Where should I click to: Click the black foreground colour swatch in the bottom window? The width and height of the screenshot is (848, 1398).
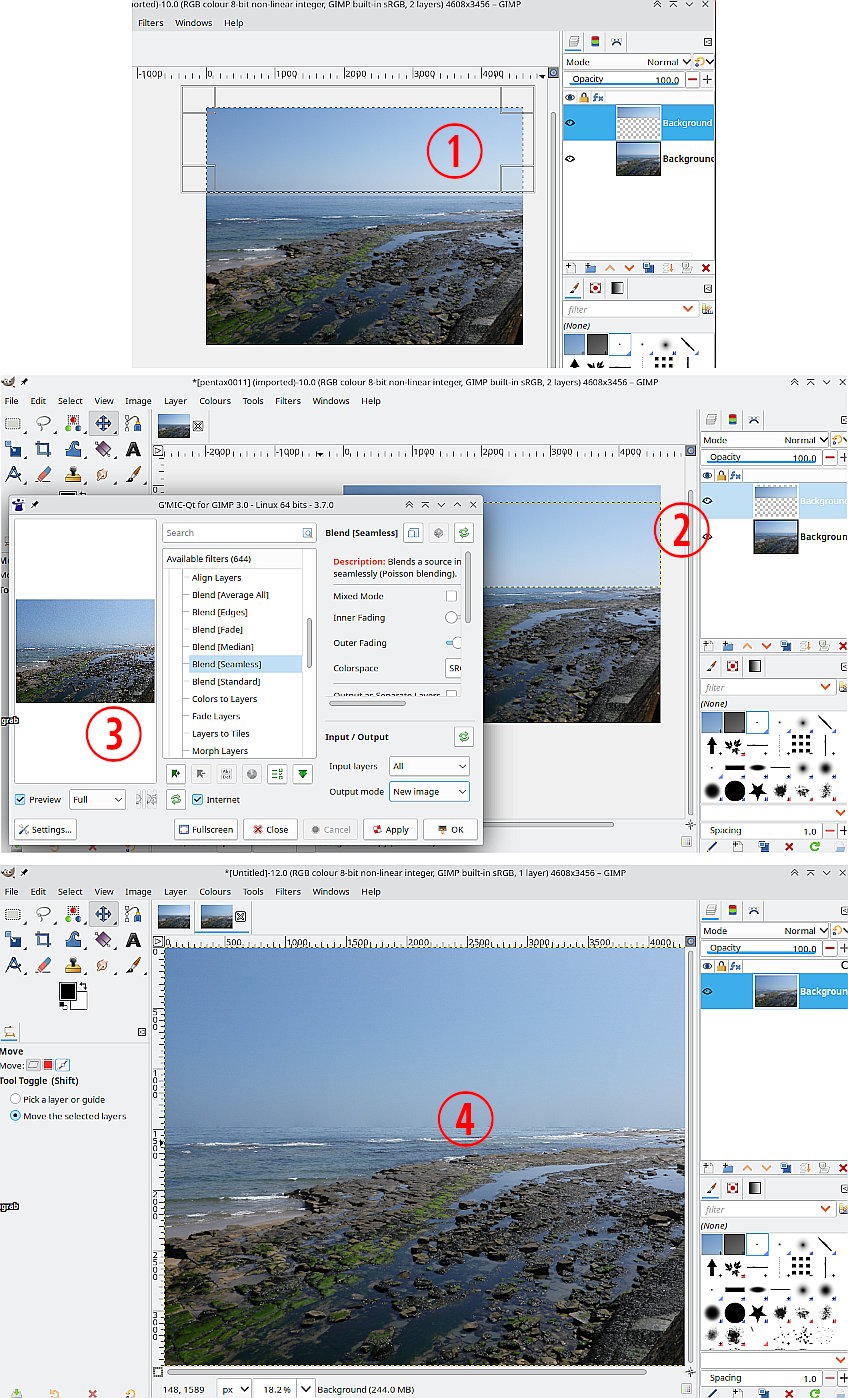click(67, 991)
